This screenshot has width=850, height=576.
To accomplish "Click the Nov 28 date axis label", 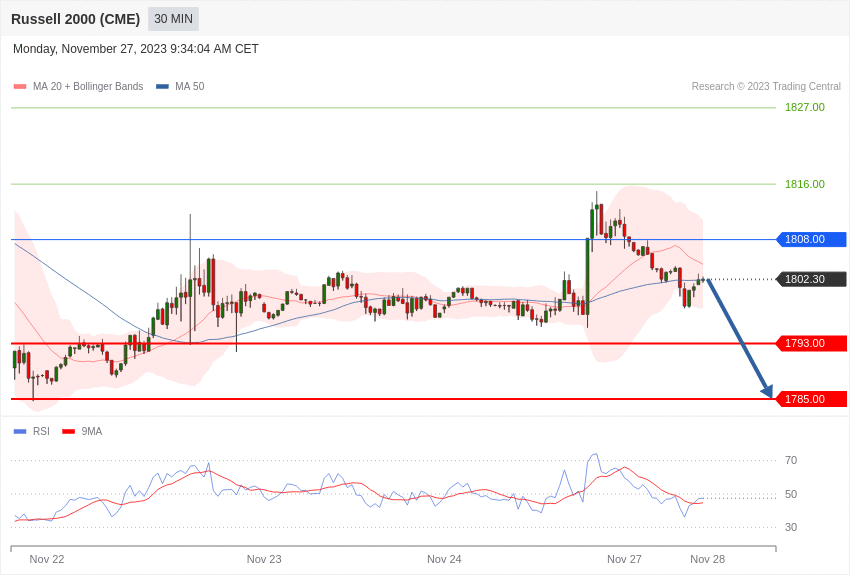I will (707, 559).
